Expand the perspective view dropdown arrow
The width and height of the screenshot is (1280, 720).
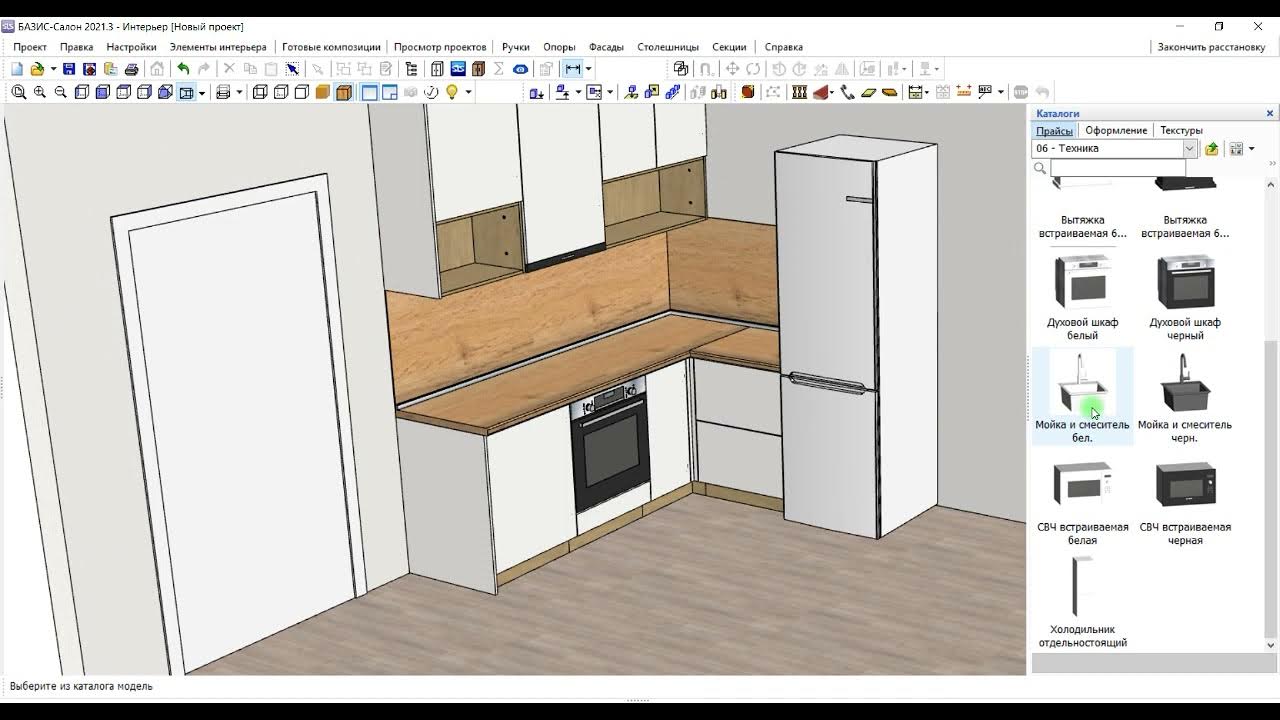(201, 92)
